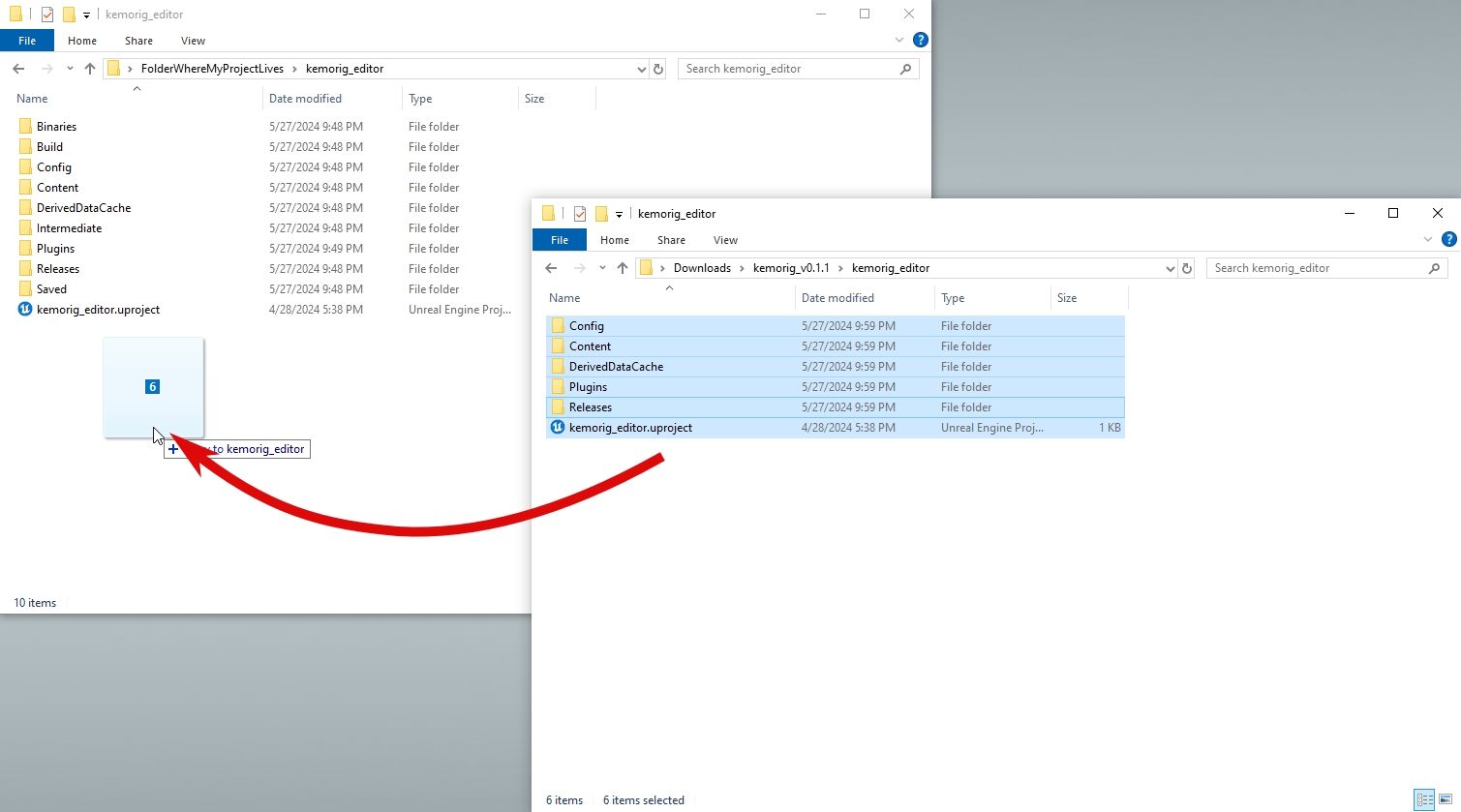Switch to details view icon in status bar
Viewport: 1461px width, 812px height.
1424,799
